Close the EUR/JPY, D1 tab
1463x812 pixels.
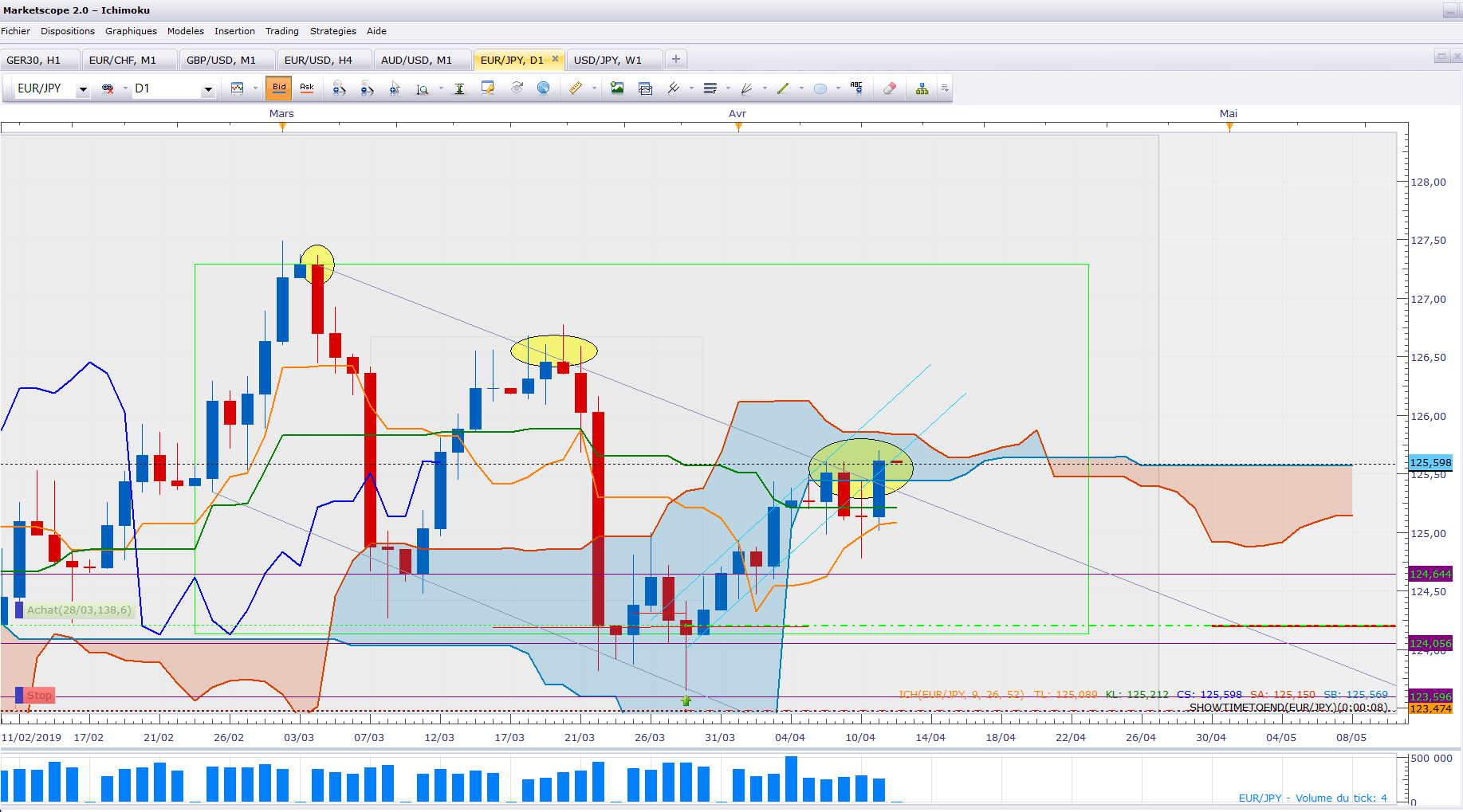coord(556,59)
